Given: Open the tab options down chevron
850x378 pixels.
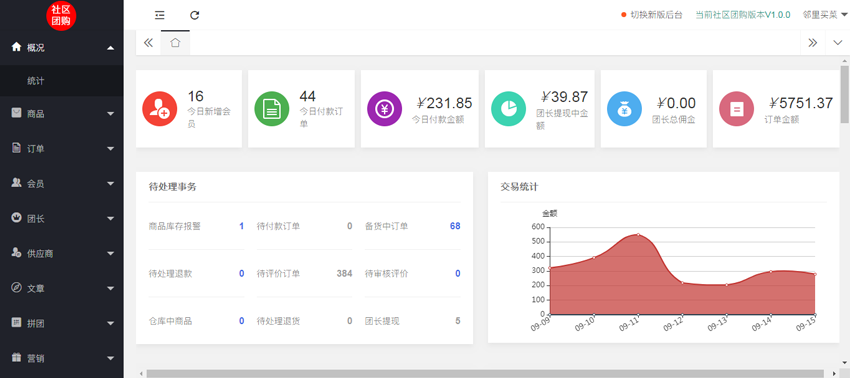Looking at the screenshot, I should (837, 43).
